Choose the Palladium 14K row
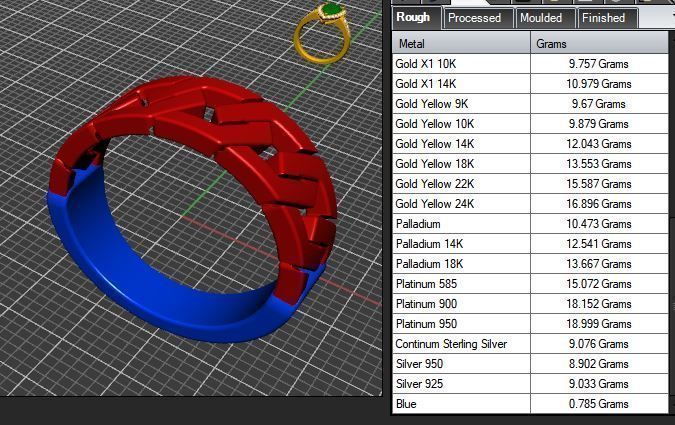Viewport: 675px width, 425px height. [x=530, y=244]
